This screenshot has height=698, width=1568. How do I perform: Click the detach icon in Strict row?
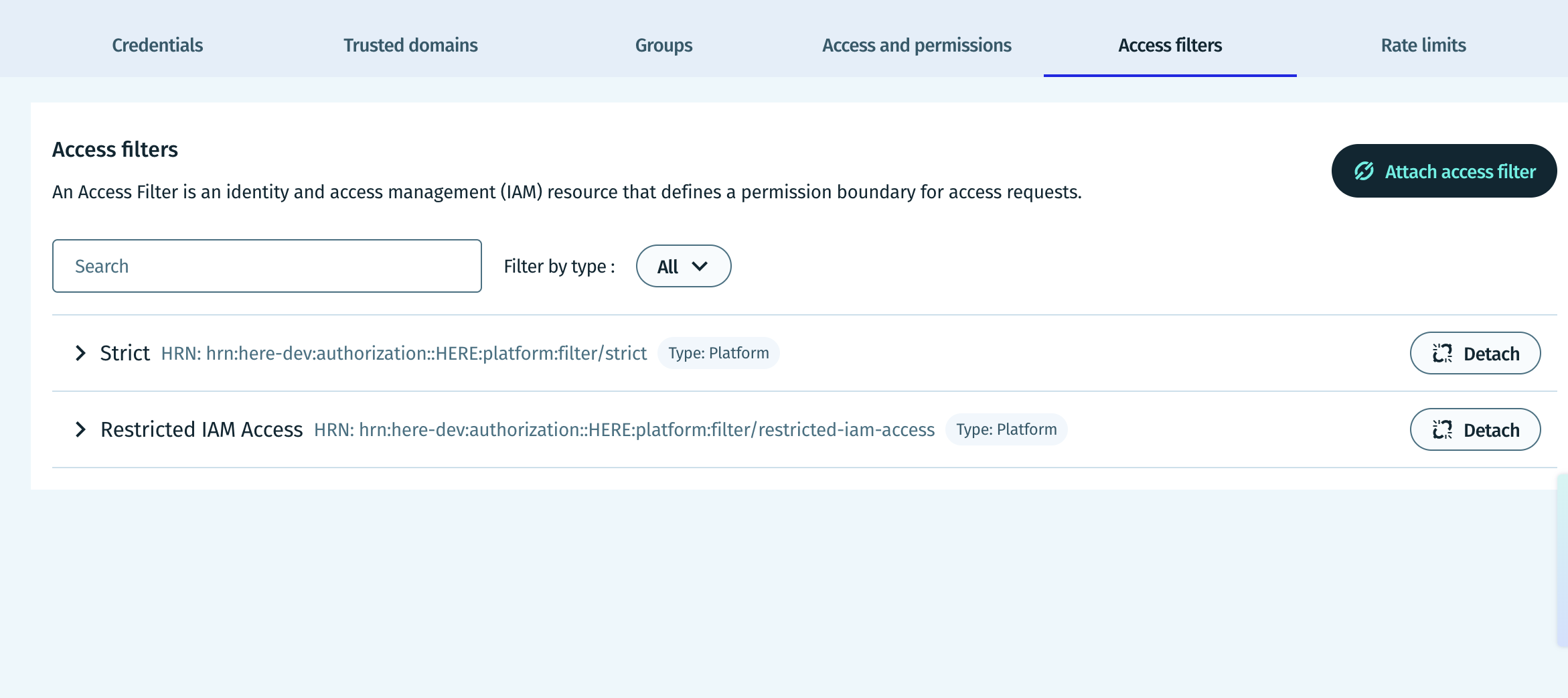point(1442,353)
